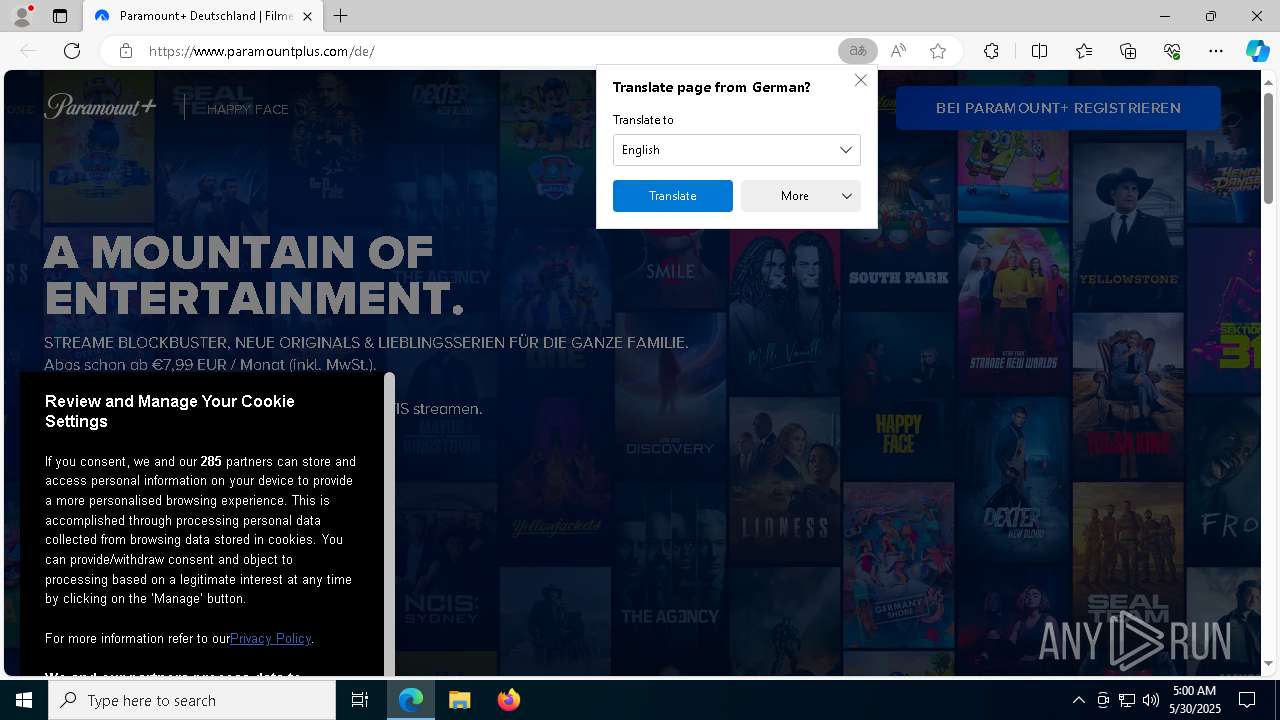This screenshot has height=720, width=1280.
Task: Open the Windows Start menu
Action: click(x=24, y=700)
